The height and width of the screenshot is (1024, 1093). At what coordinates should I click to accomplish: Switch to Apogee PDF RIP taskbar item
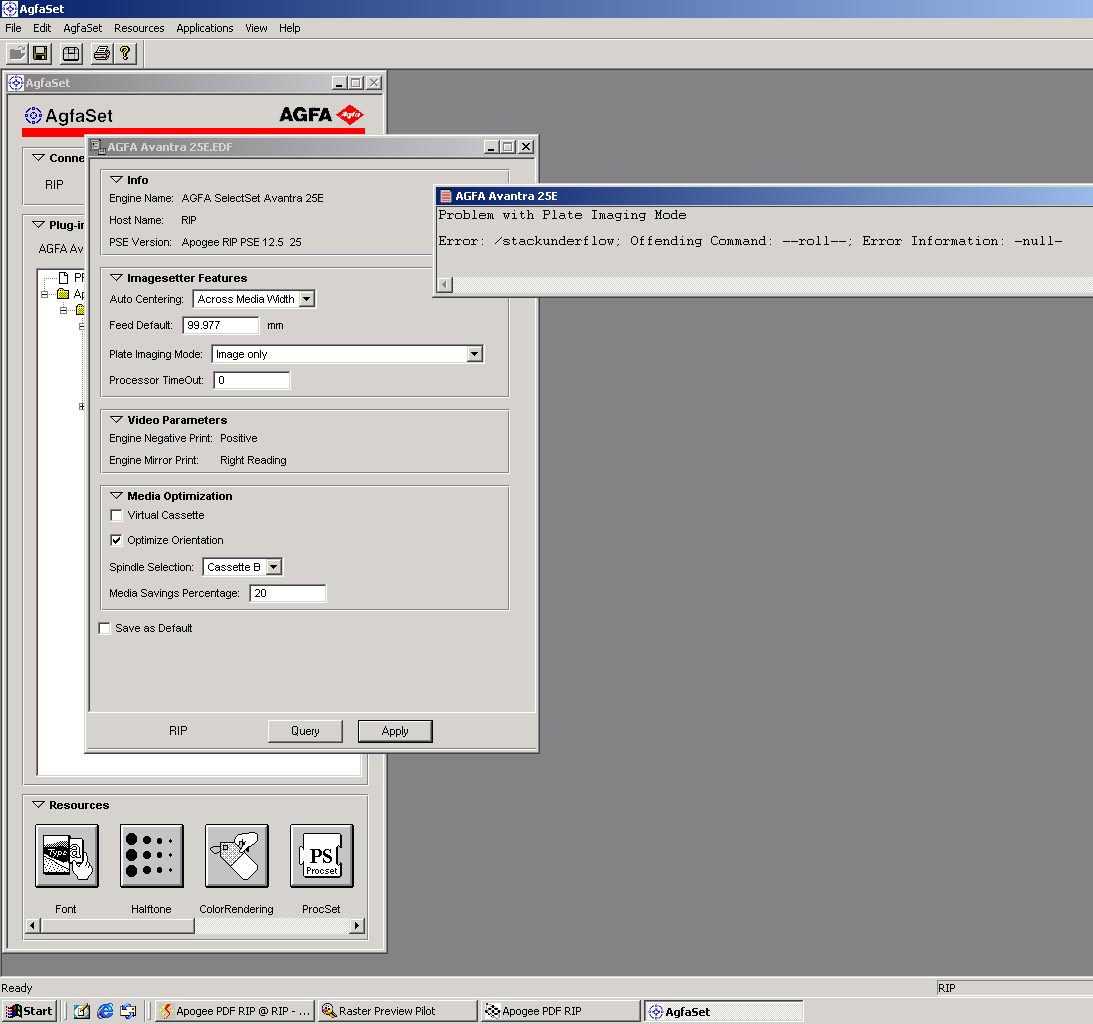click(x=560, y=1011)
